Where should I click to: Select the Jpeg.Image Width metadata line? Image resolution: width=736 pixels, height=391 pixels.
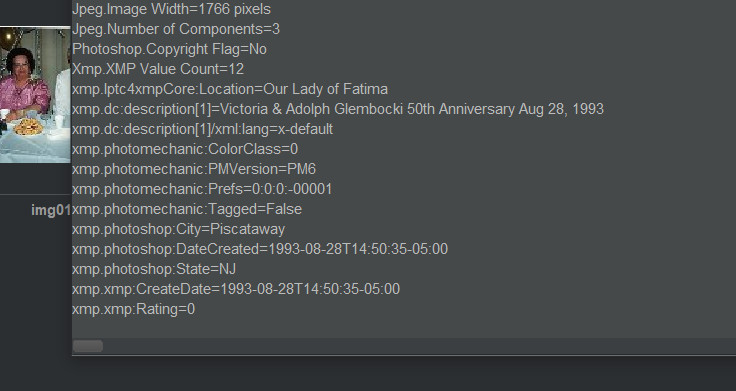pos(171,9)
